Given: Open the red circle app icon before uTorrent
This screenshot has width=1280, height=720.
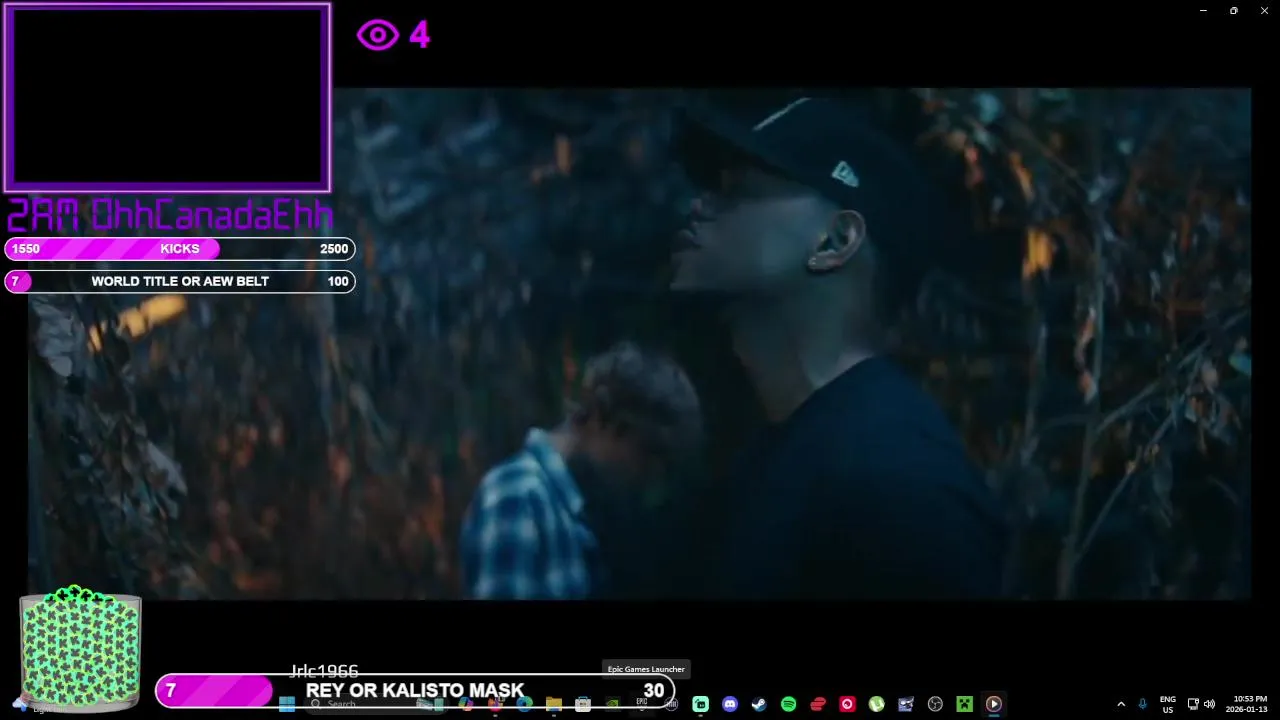Looking at the screenshot, I should tap(847, 704).
